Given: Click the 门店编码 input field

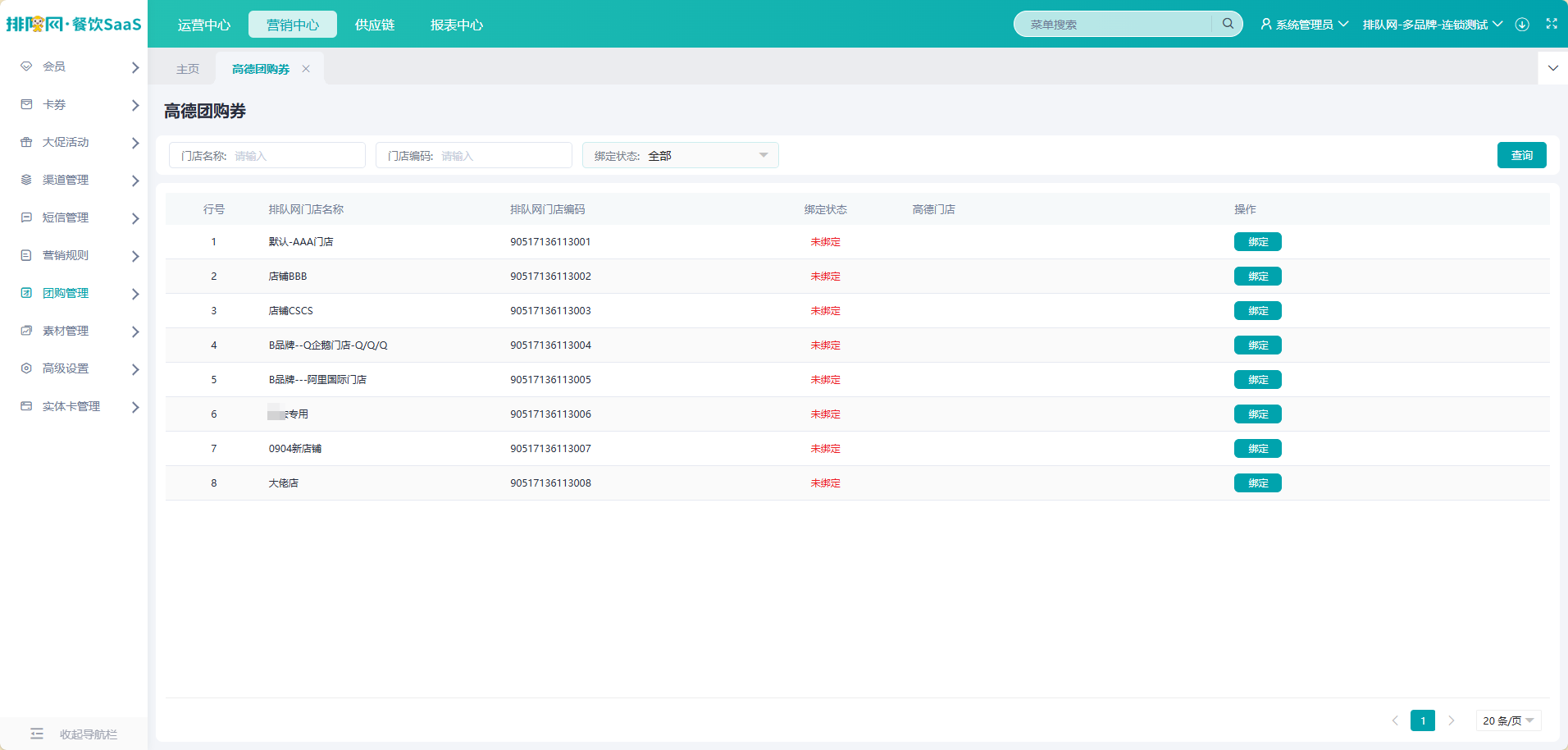Looking at the screenshot, I should click(x=474, y=155).
